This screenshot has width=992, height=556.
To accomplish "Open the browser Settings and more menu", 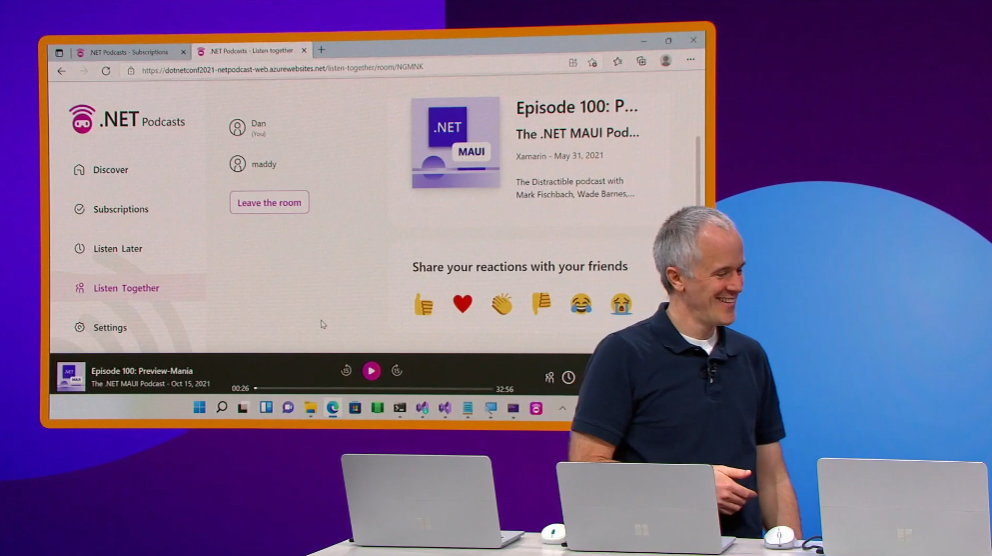I will pyautogui.click(x=691, y=60).
